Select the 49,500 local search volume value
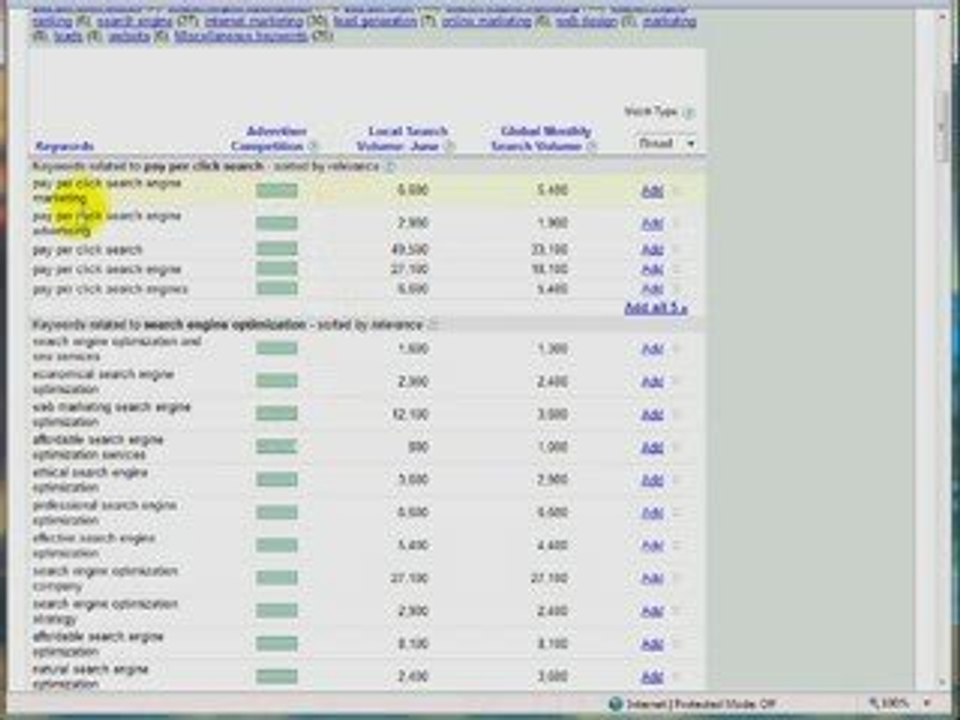 [x=410, y=250]
